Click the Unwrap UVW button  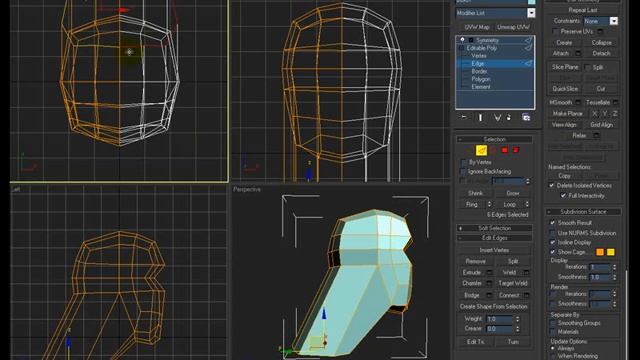(x=513, y=27)
